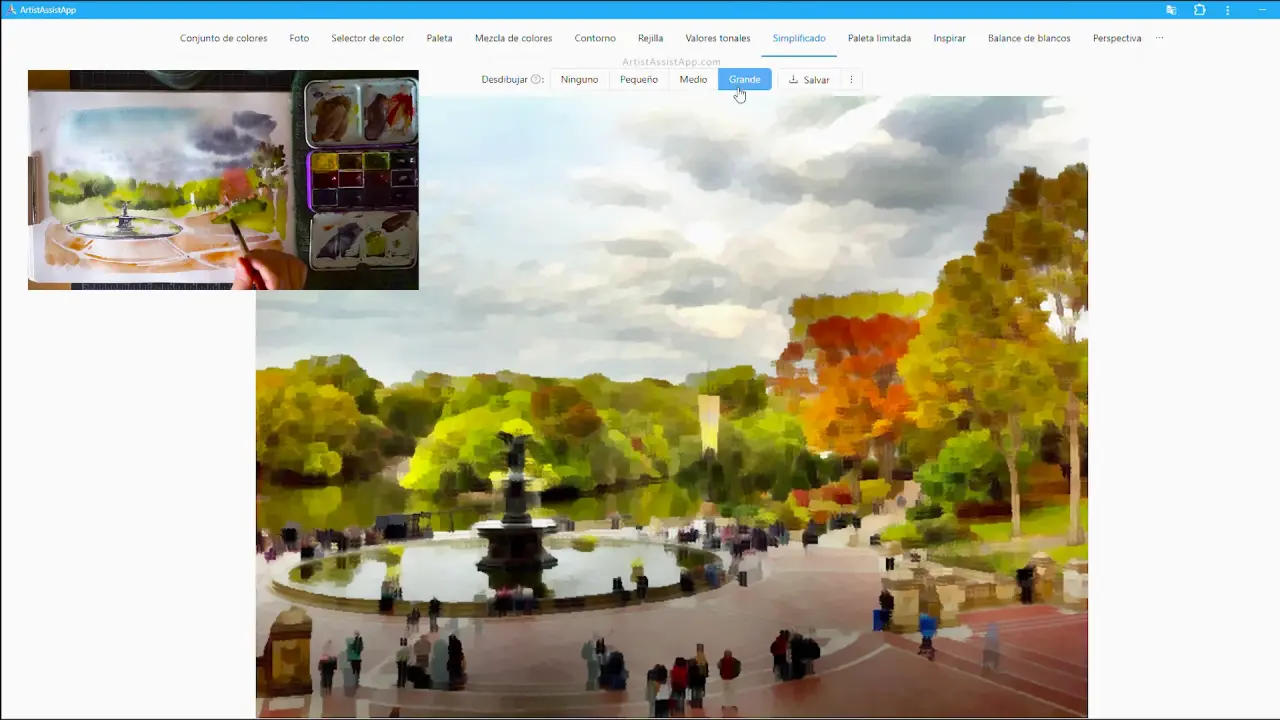The height and width of the screenshot is (720, 1280).
Task: Expand more options next to Salvar
Action: coord(851,80)
